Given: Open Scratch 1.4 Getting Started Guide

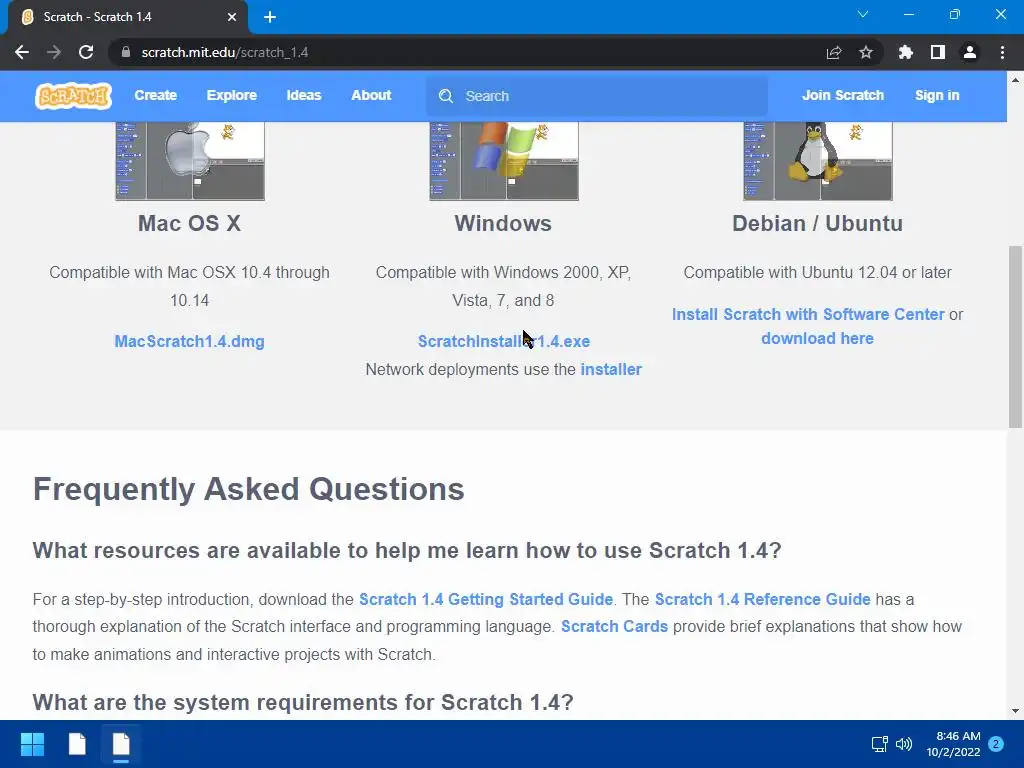Looking at the screenshot, I should [486, 600].
